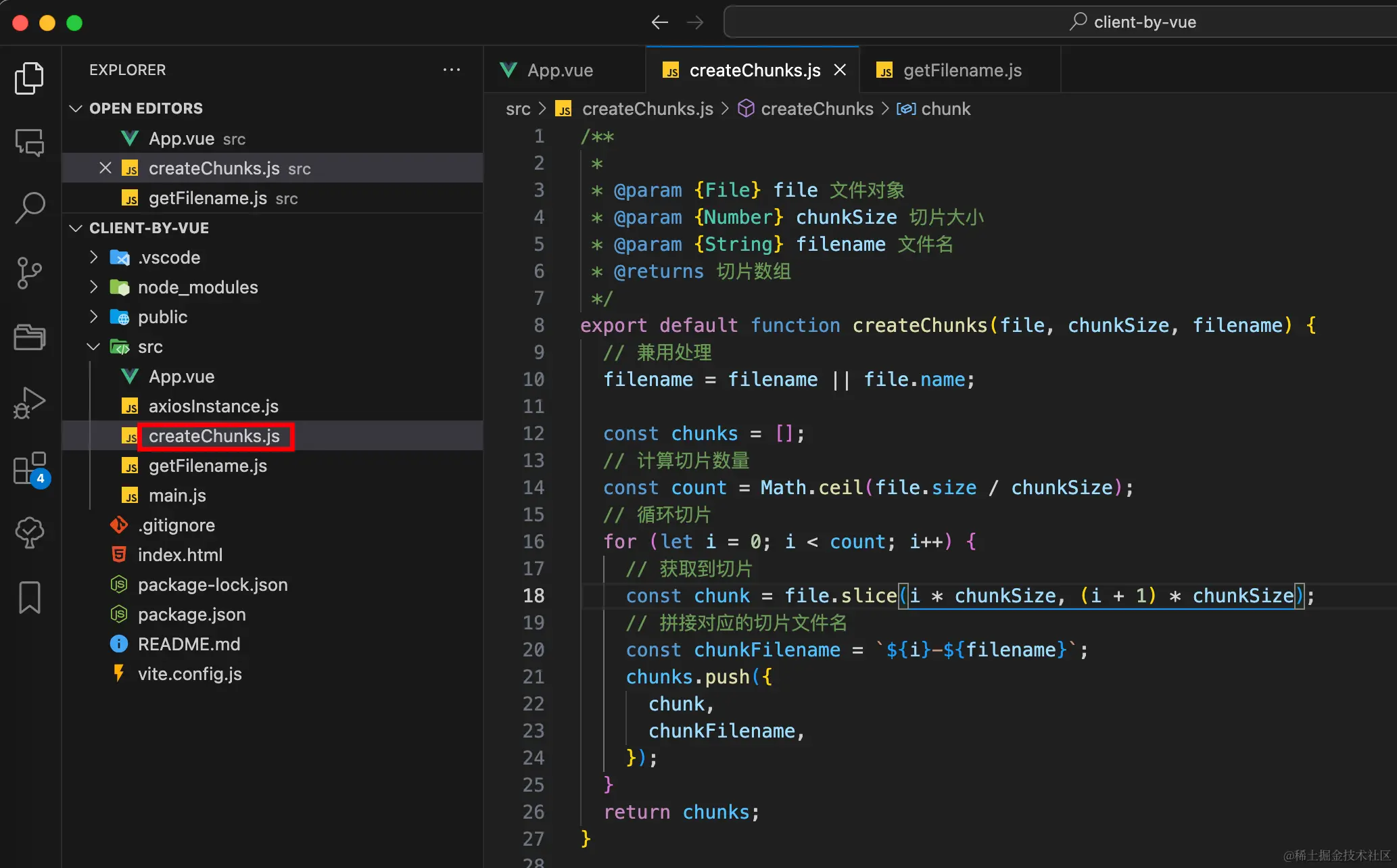The image size is (1397, 868).
Task: Open vite.config.js in file tree
Action: point(189,674)
